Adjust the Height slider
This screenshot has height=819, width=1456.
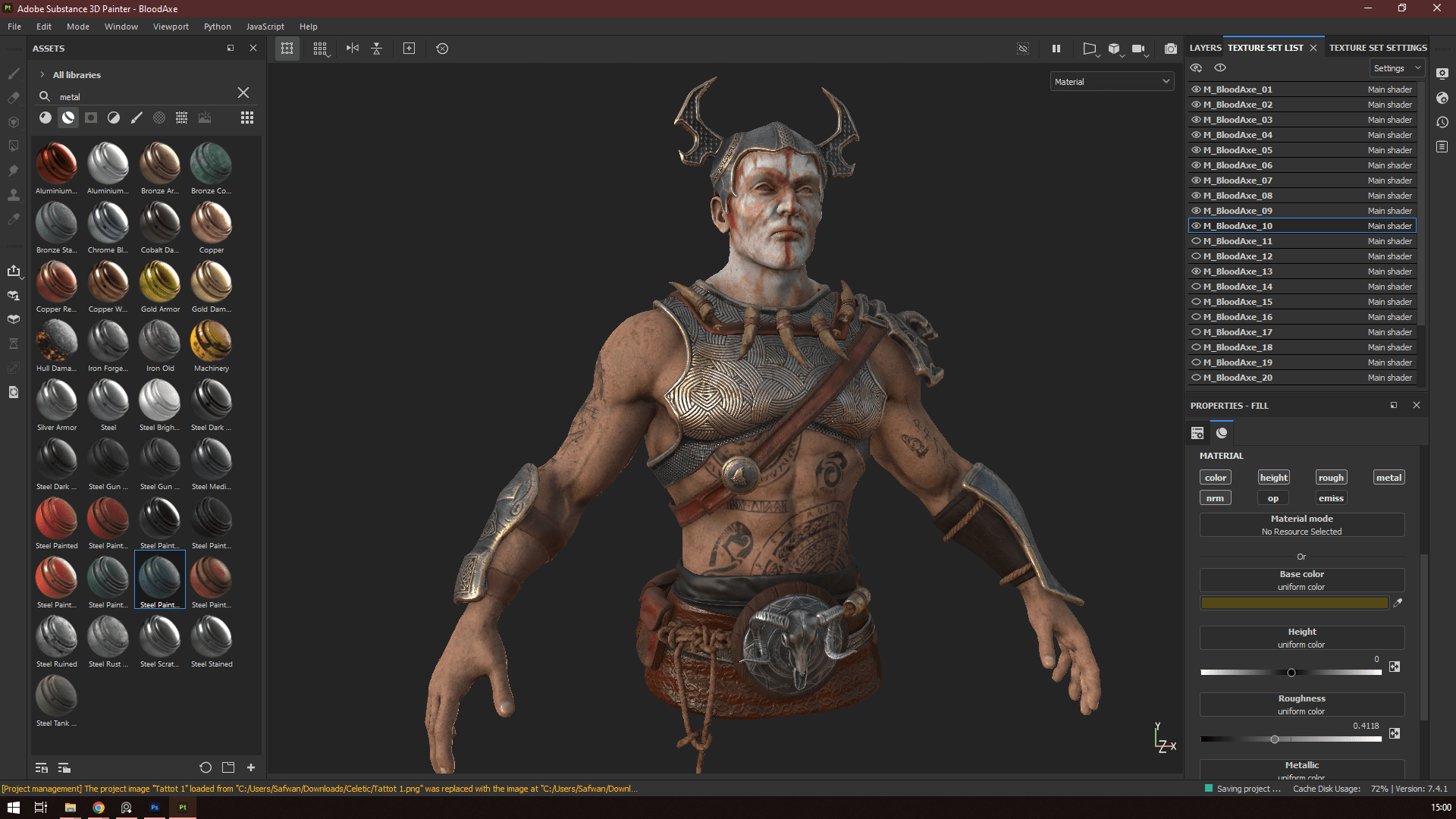coord(1291,673)
